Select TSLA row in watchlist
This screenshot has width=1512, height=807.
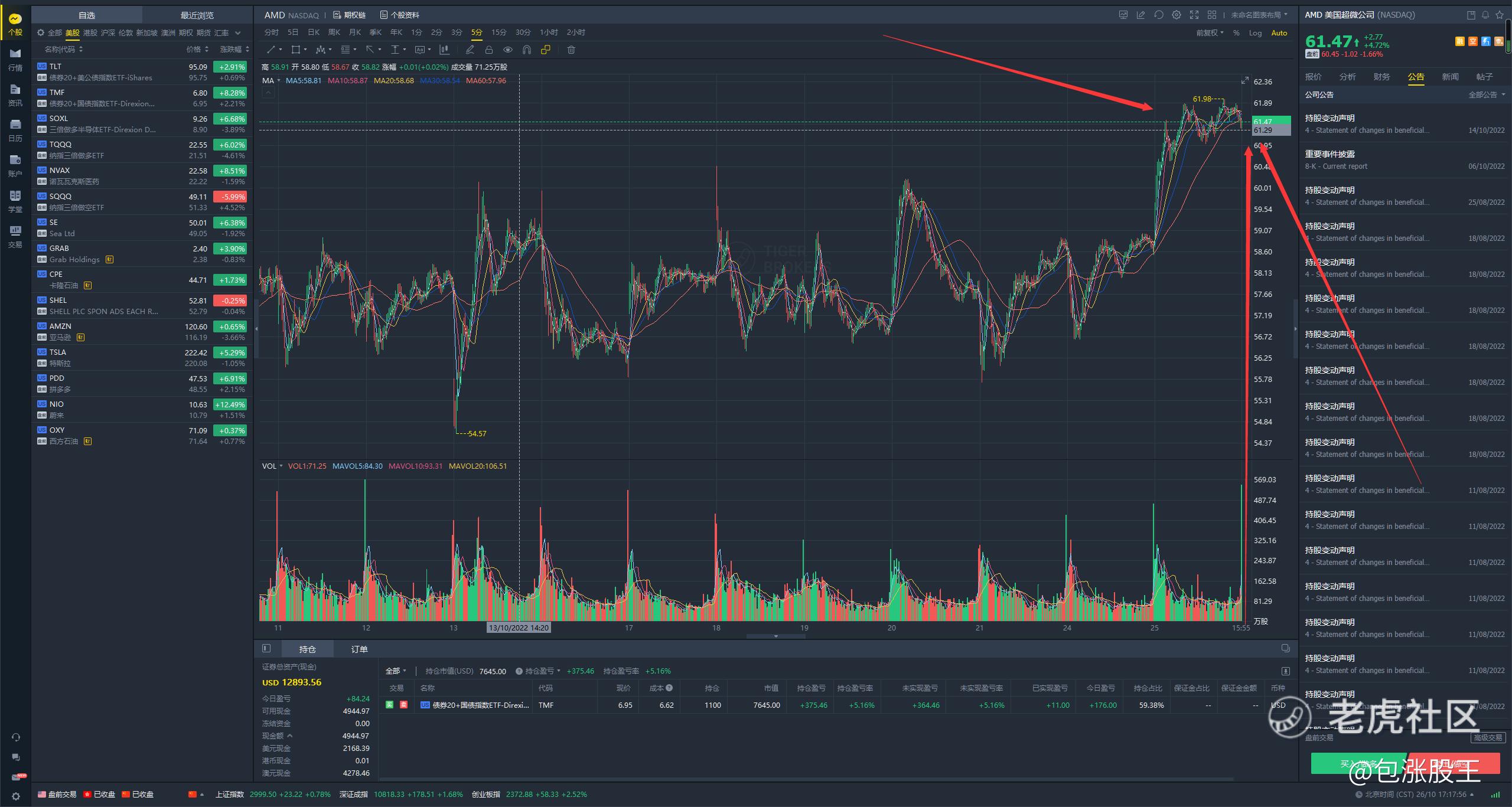click(142, 358)
